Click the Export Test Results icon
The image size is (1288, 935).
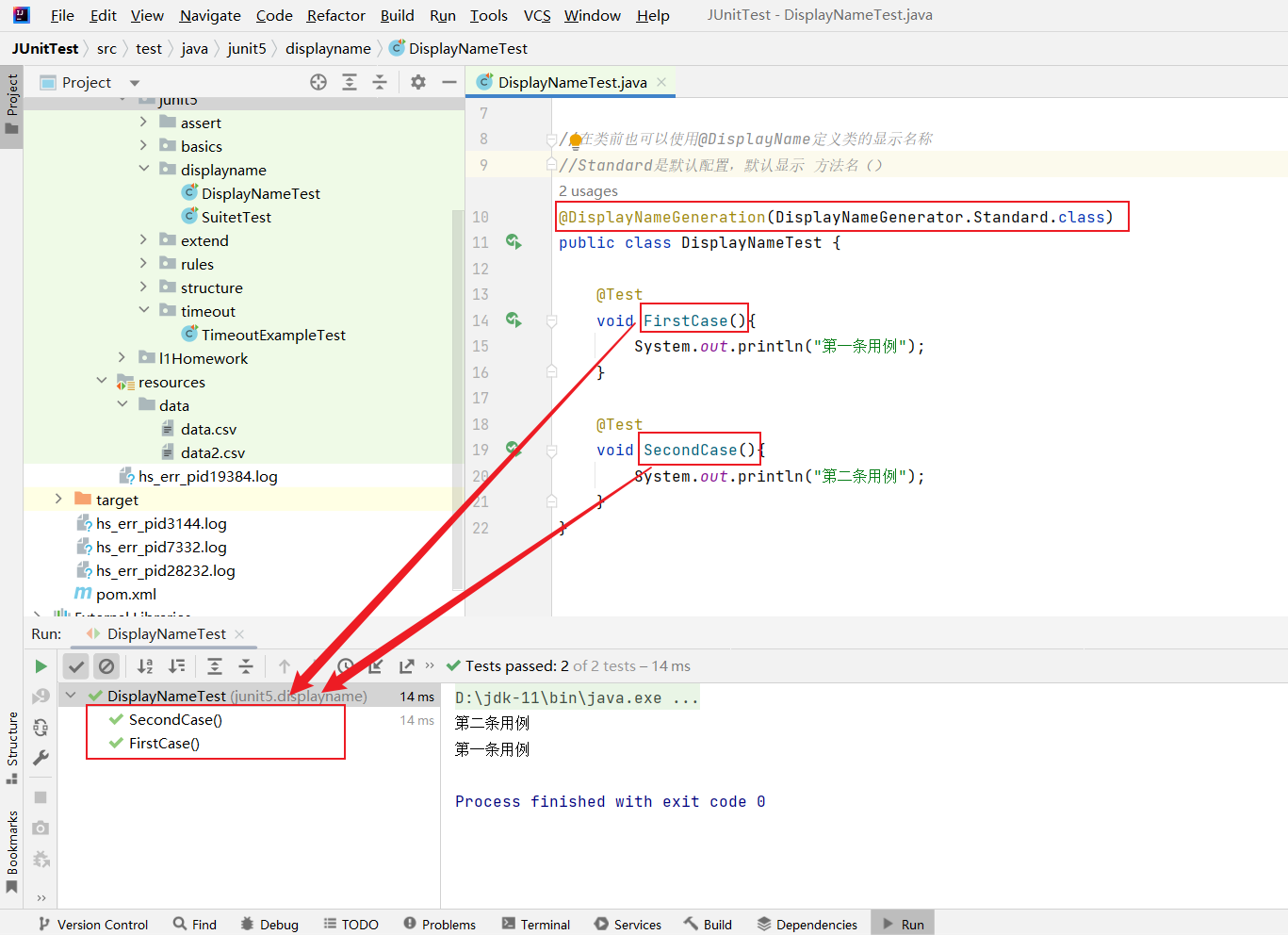(406, 666)
